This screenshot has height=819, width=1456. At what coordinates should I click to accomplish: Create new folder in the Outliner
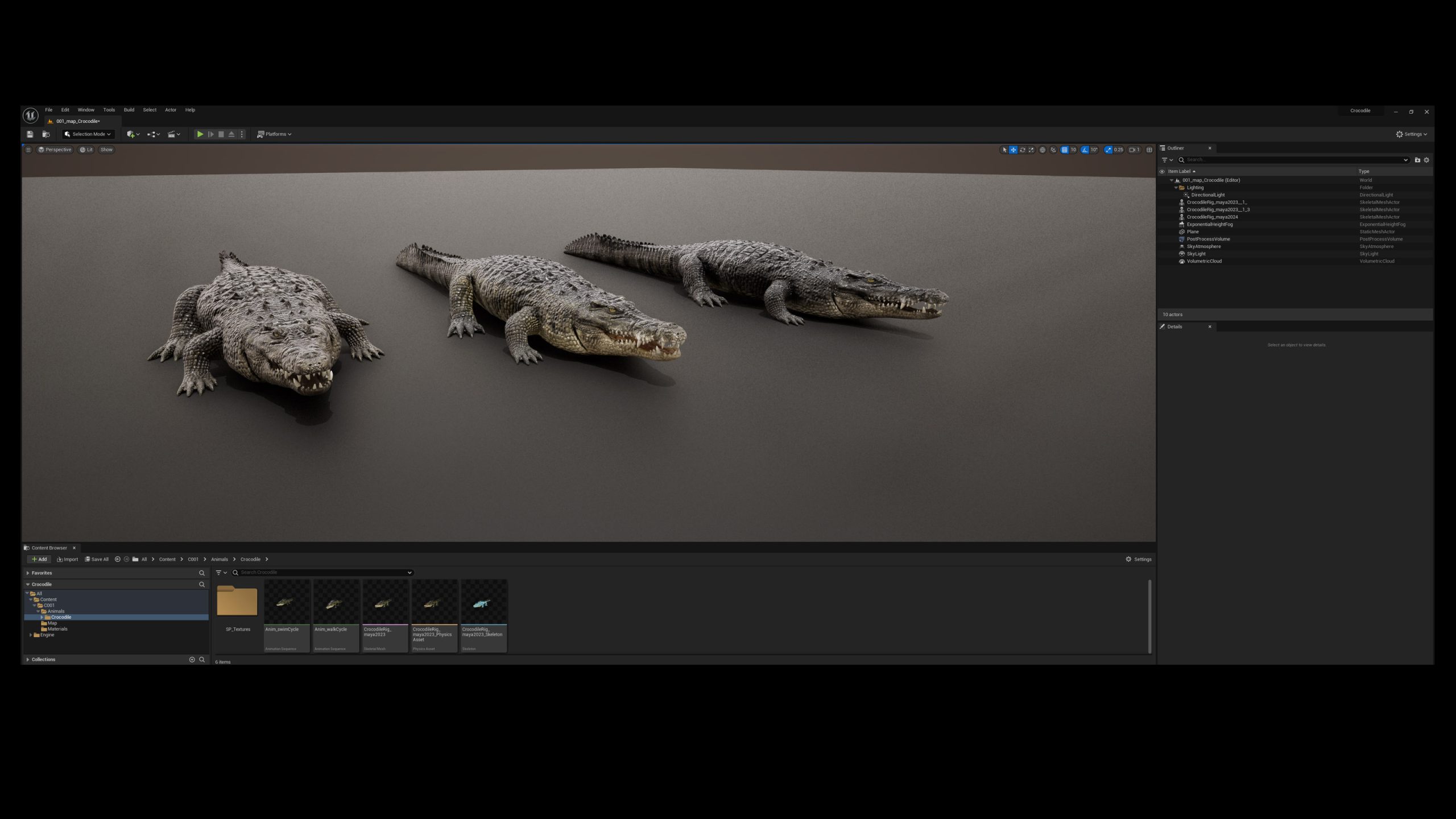pos(1417,160)
